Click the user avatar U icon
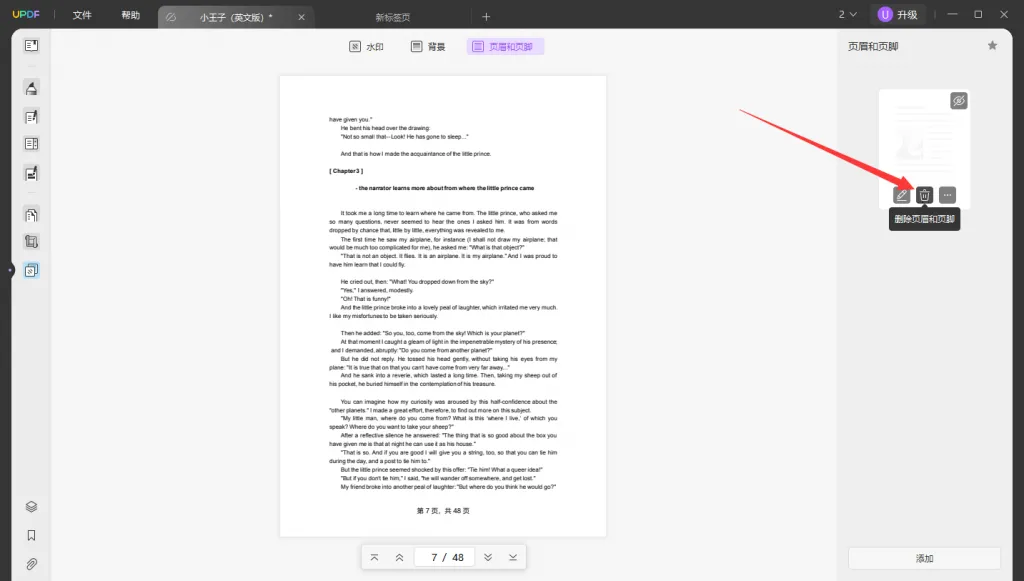The height and width of the screenshot is (581, 1024). (x=885, y=14)
